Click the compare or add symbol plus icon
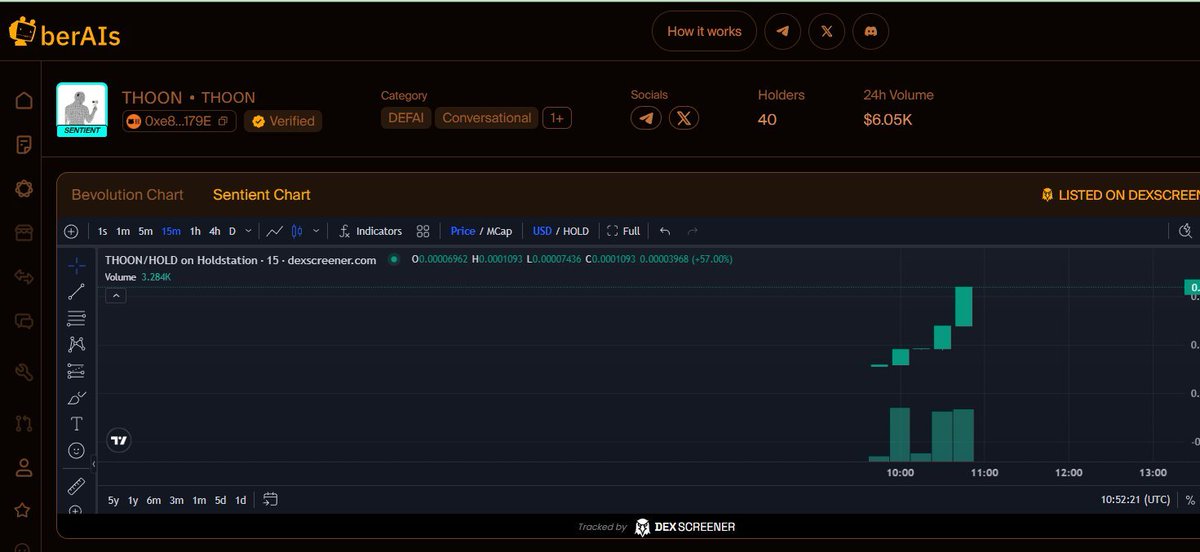The height and width of the screenshot is (552, 1200). (71, 231)
